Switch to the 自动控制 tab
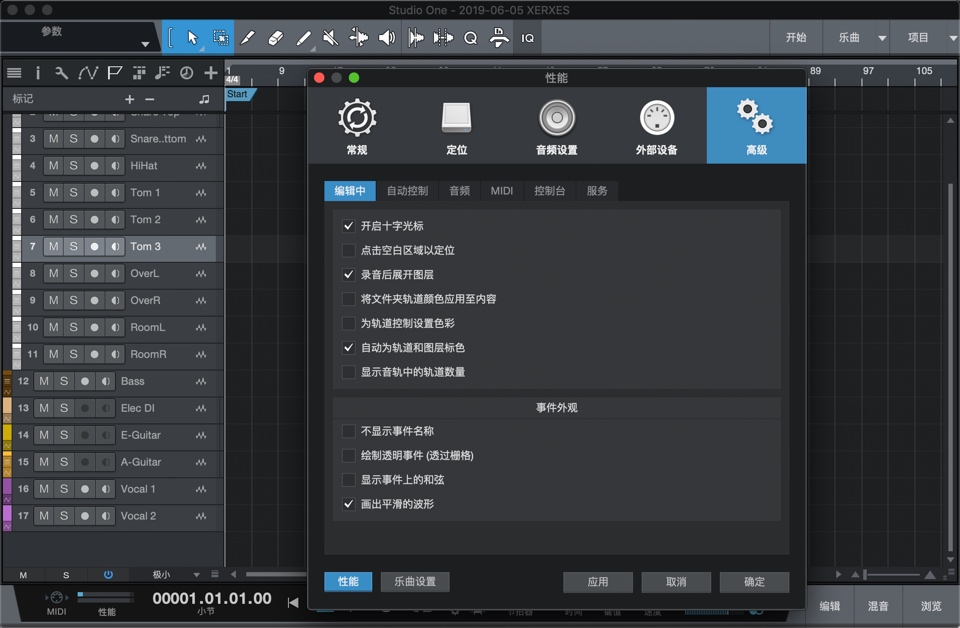The width and height of the screenshot is (960, 628). point(407,190)
